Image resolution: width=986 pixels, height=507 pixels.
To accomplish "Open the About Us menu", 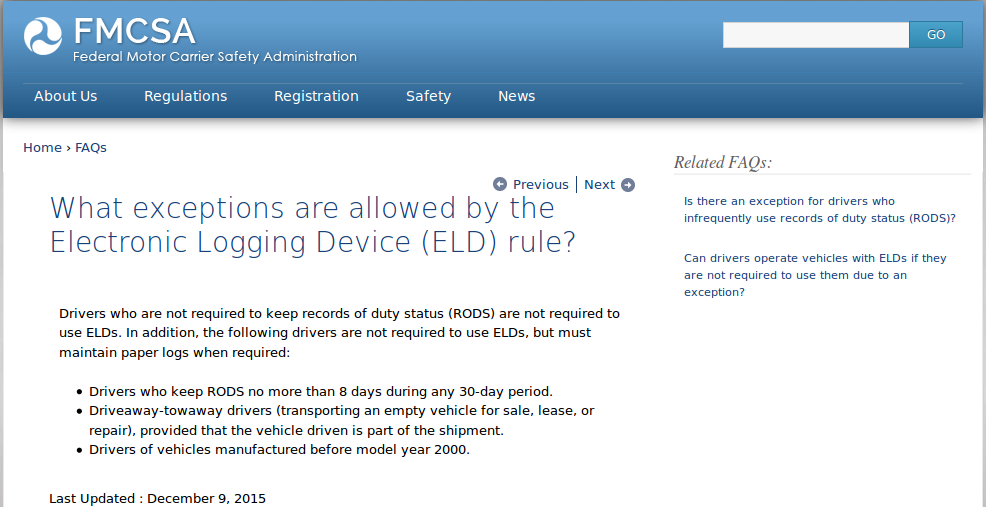I will click(x=66, y=96).
